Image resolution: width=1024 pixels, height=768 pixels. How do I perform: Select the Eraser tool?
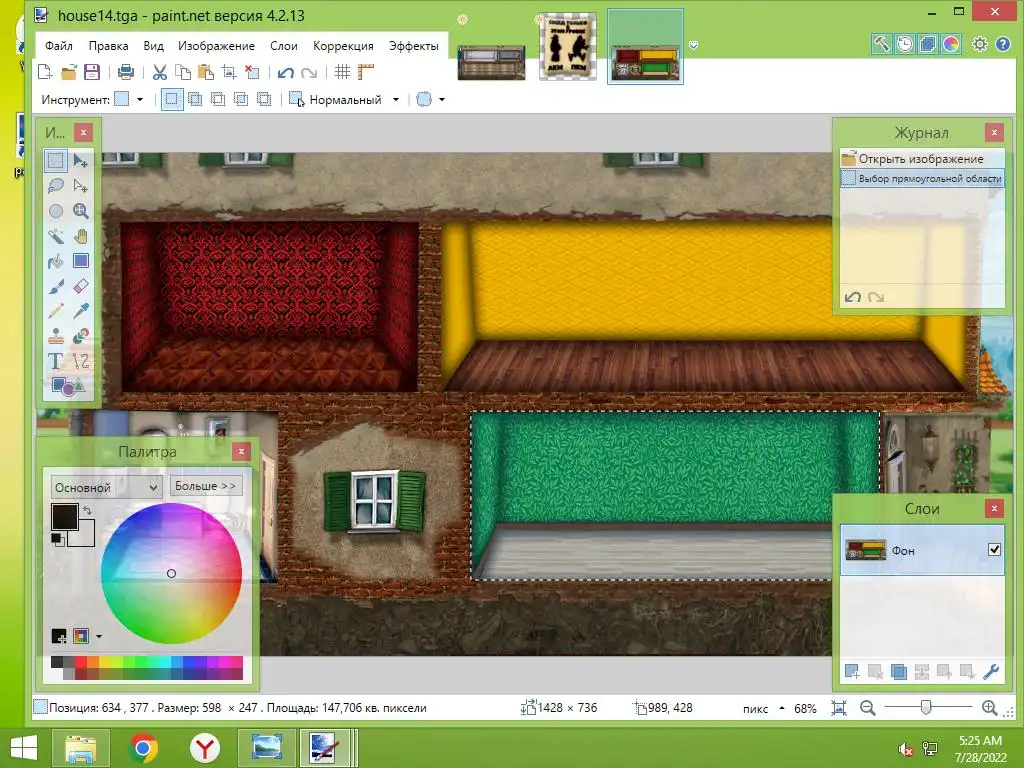pyautogui.click(x=81, y=286)
